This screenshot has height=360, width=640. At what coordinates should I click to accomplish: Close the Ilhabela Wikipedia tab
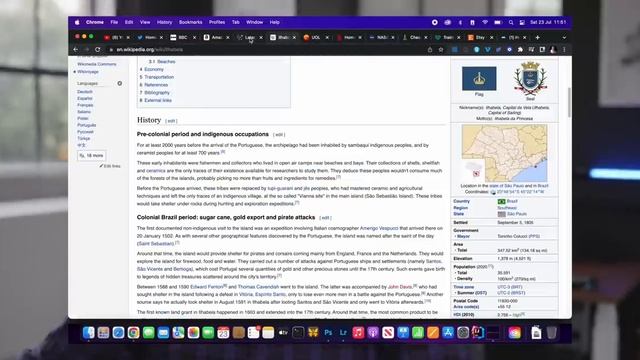(294, 37)
